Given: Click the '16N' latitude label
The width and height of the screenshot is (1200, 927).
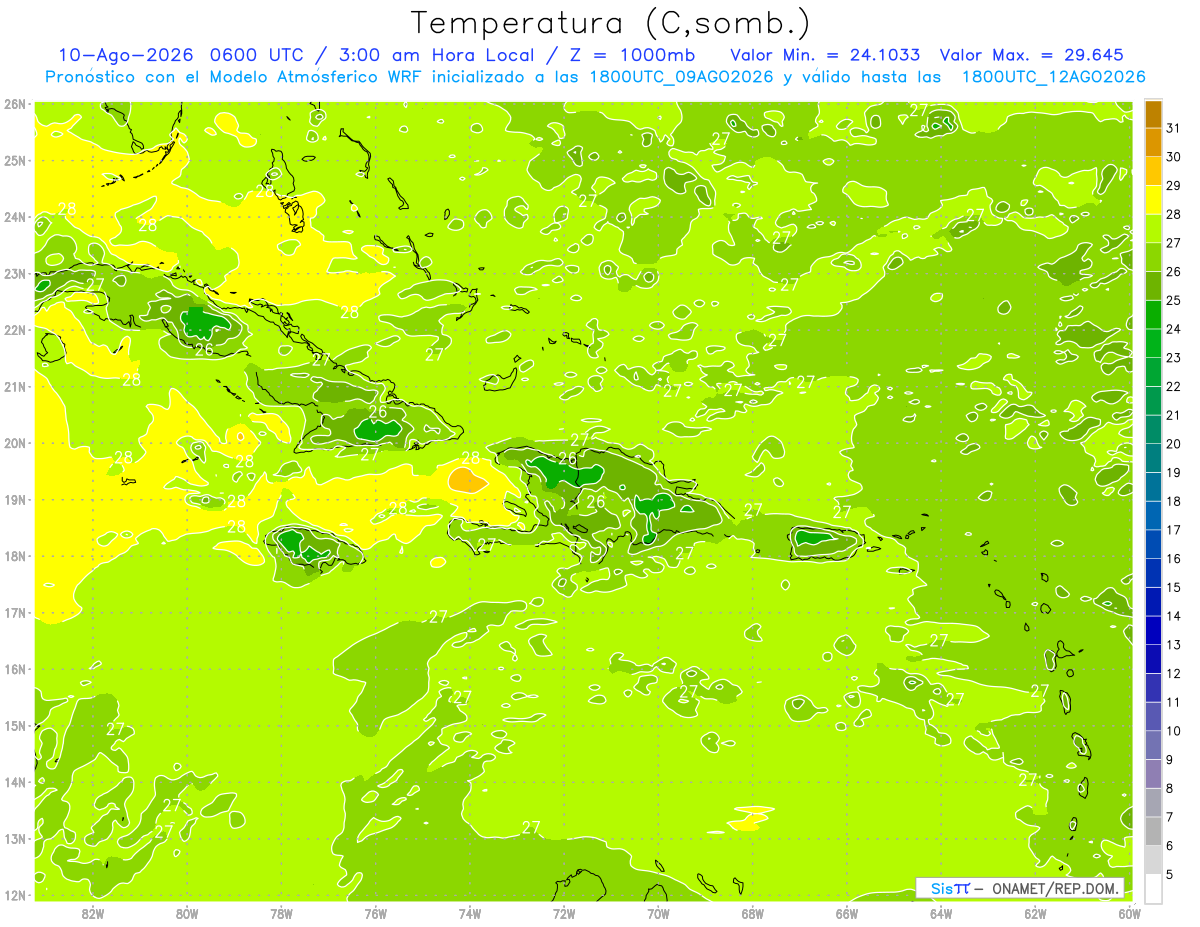Looking at the screenshot, I should [x=15, y=669].
